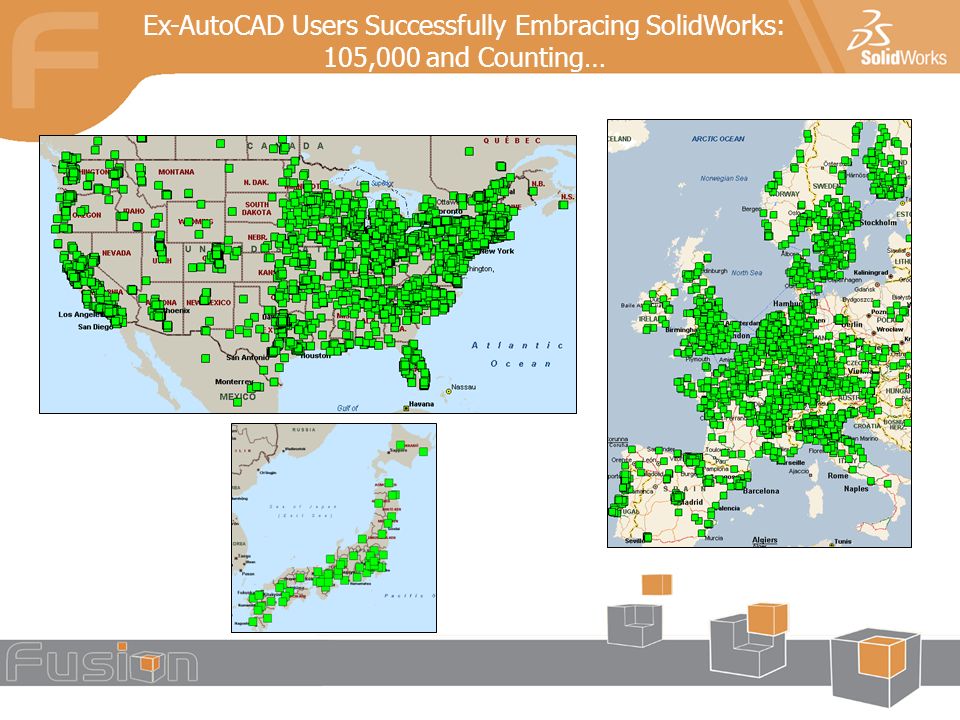Select the United States user map image
Image resolution: width=960 pixels, height=720 pixels.
308,274
